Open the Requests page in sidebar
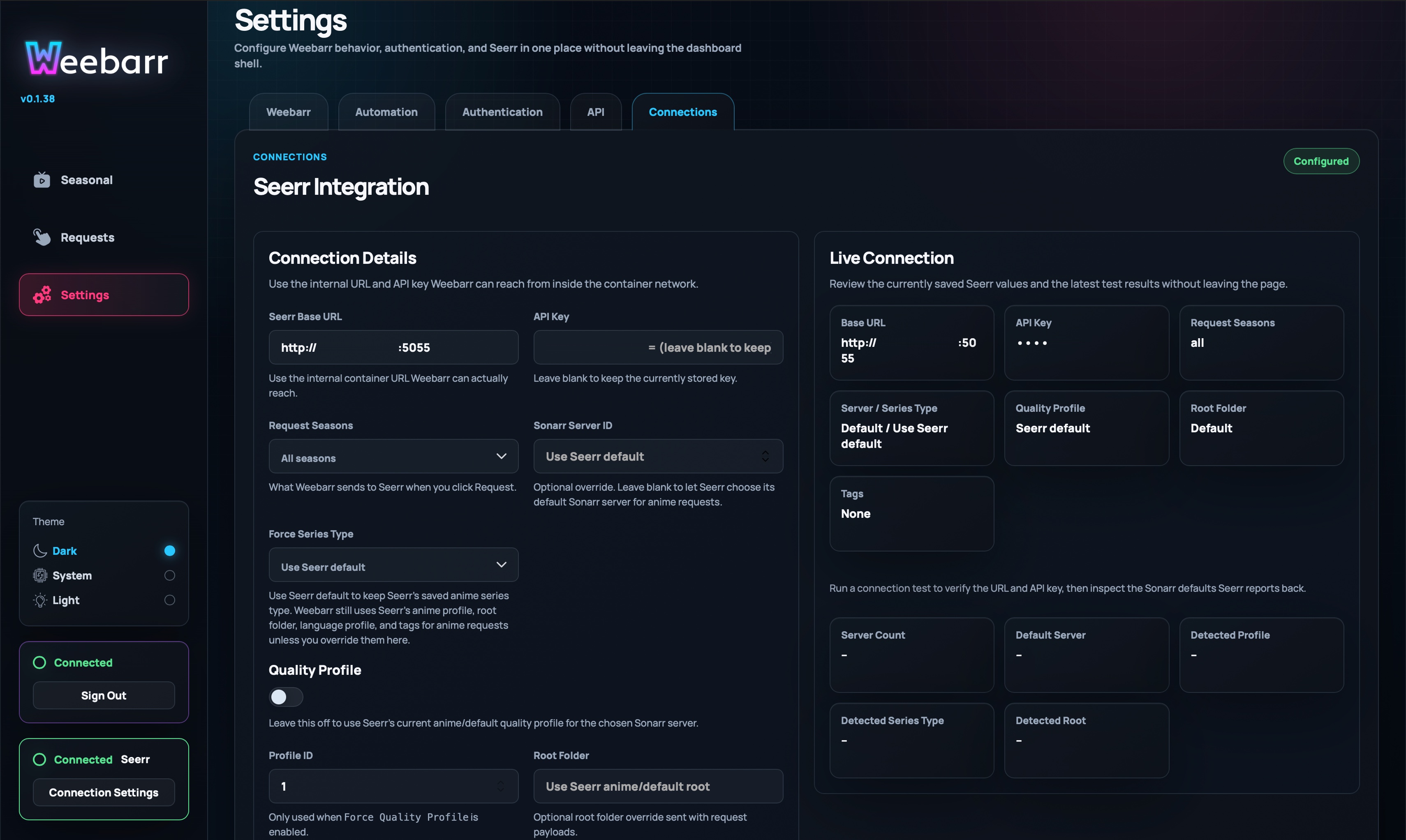Image resolution: width=1406 pixels, height=840 pixels. pos(104,237)
